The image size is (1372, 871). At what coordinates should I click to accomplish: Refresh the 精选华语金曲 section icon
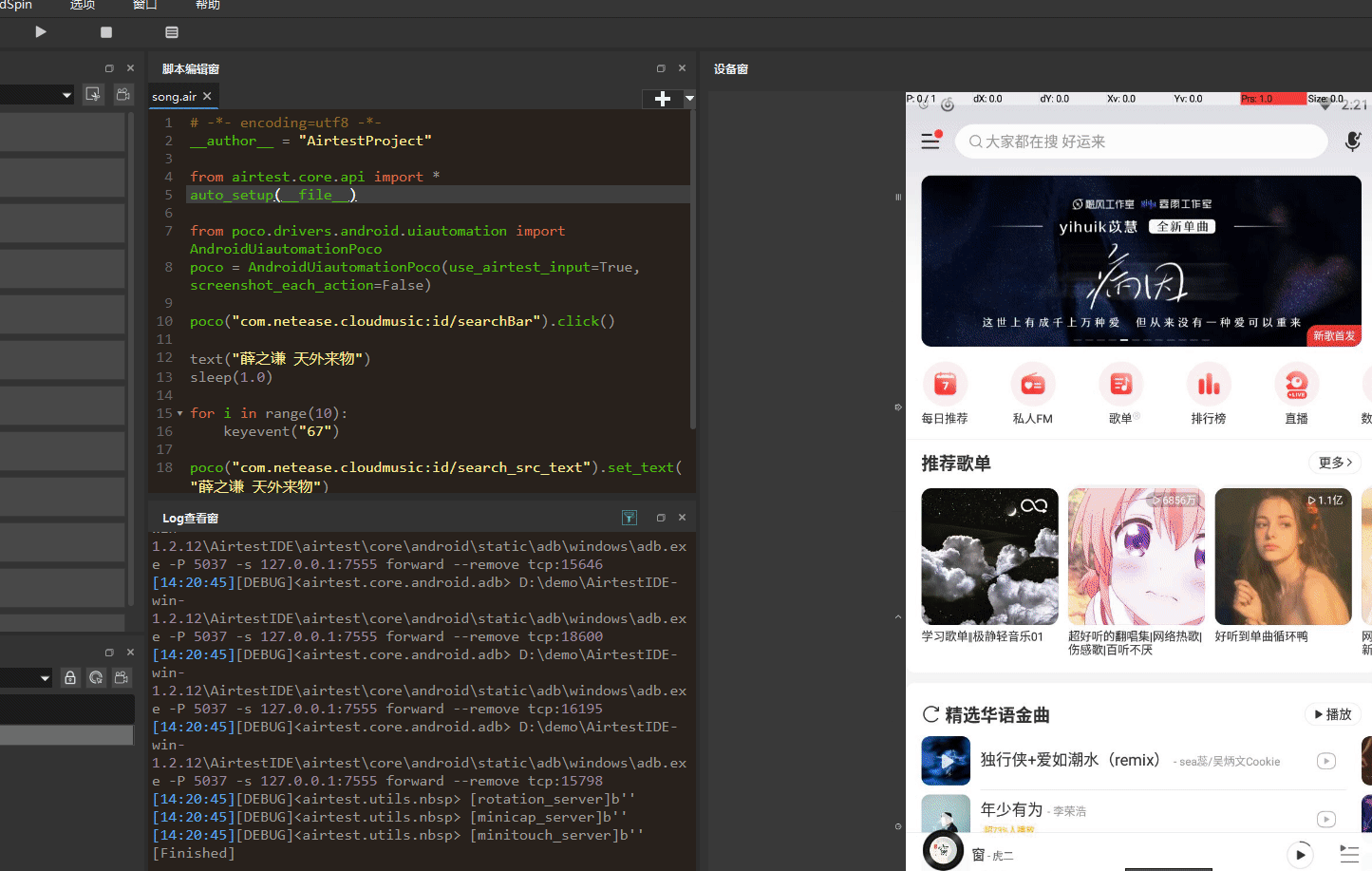pyautogui.click(x=930, y=714)
